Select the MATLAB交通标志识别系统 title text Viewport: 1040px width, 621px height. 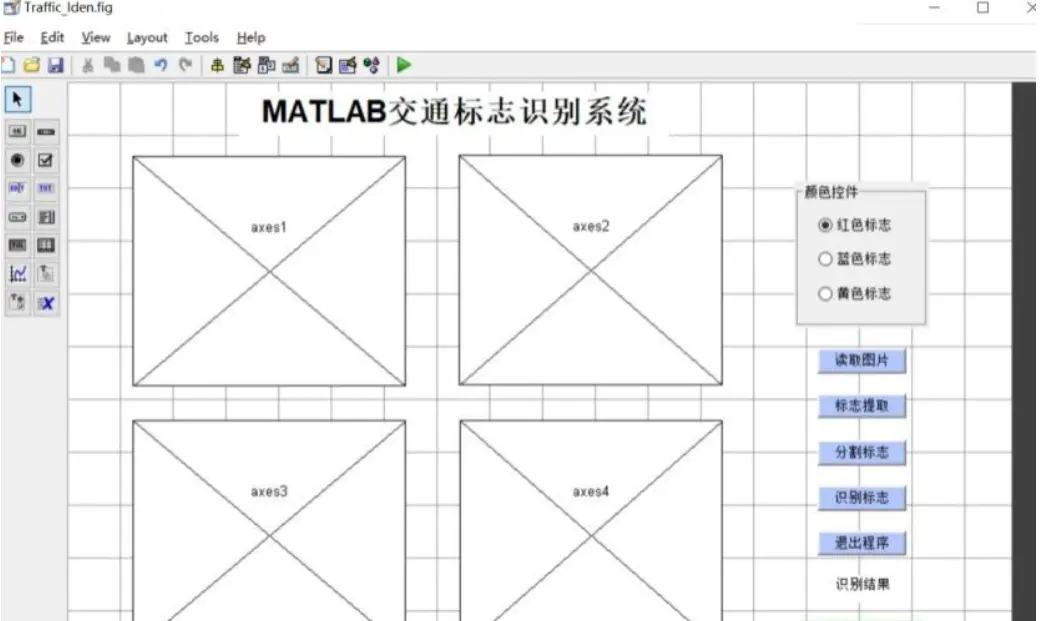click(x=454, y=111)
